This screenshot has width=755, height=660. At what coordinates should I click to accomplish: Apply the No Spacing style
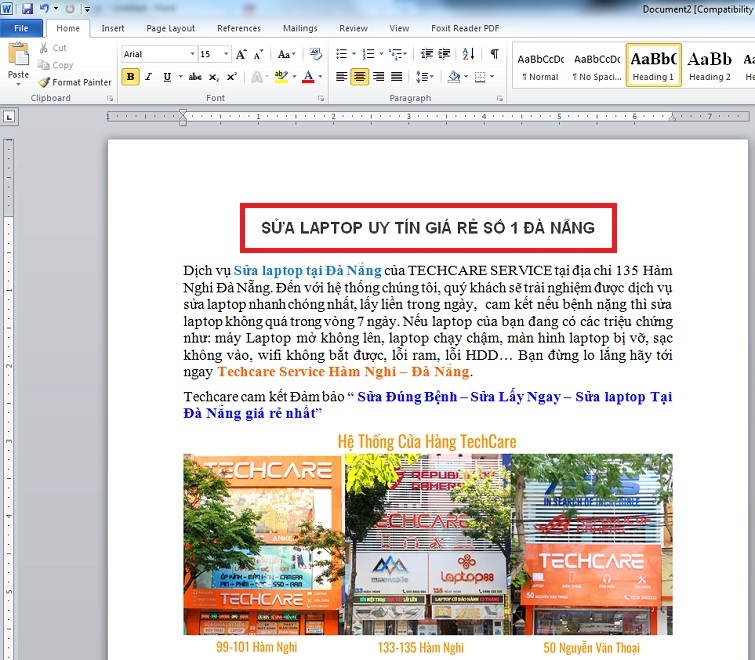597,66
